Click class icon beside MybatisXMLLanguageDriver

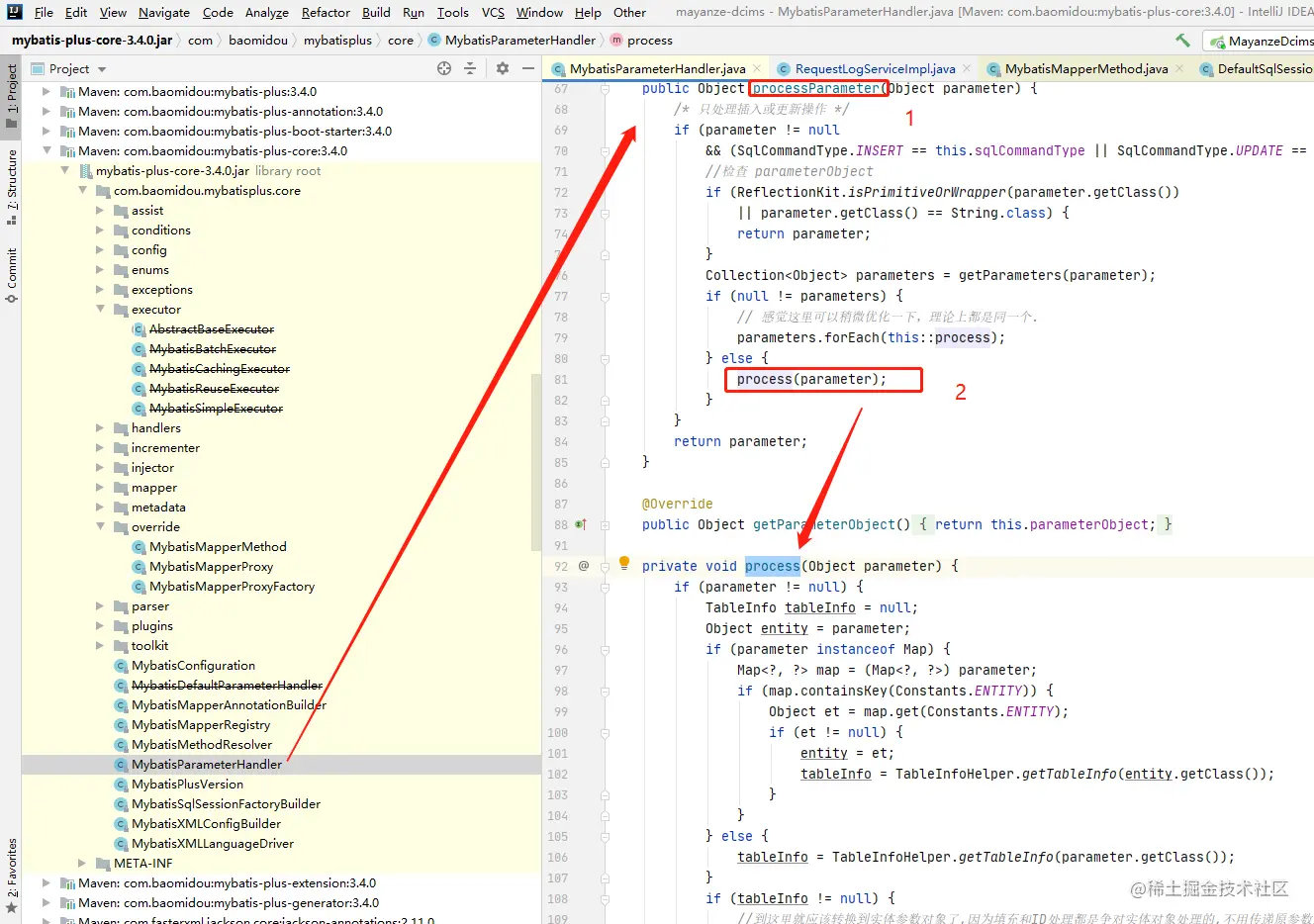coord(122,844)
